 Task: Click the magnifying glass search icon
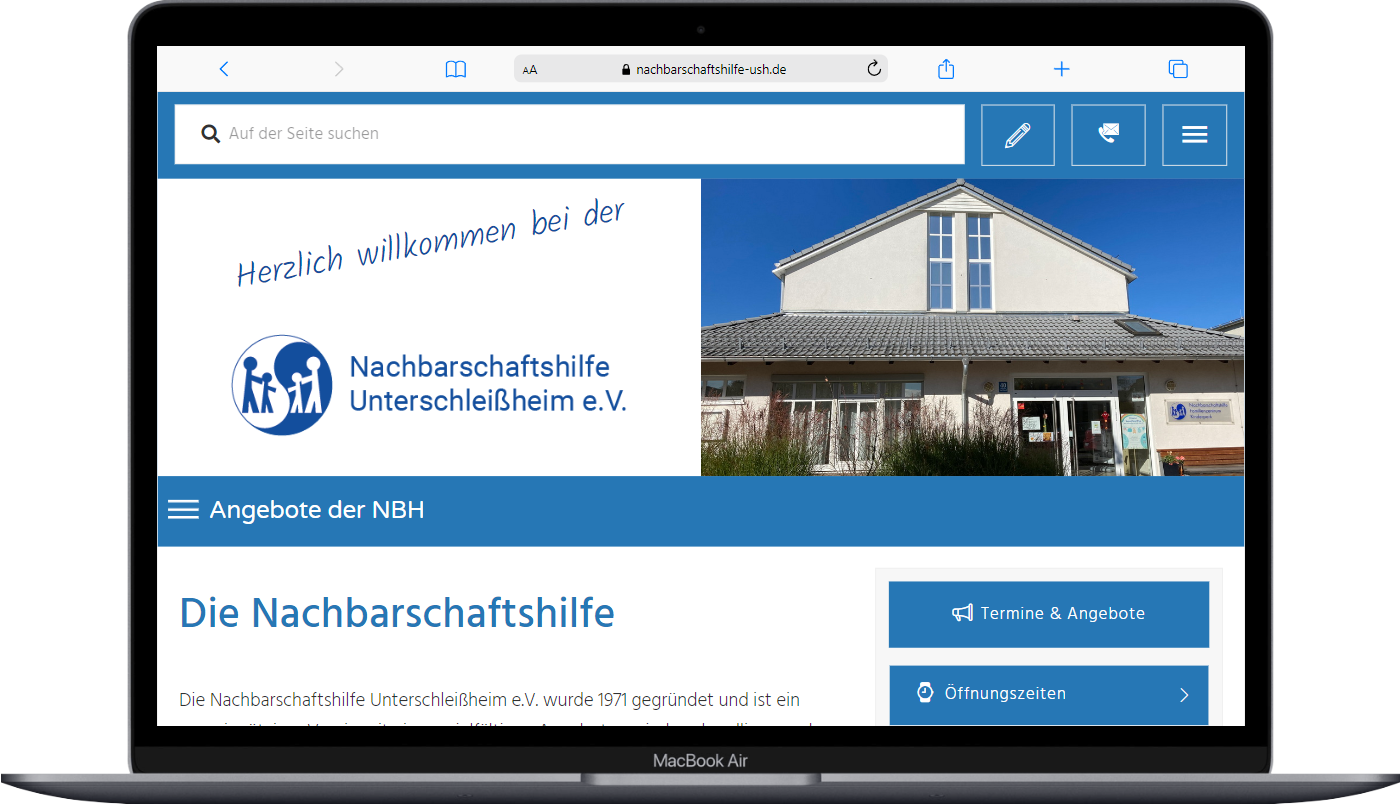[210, 134]
